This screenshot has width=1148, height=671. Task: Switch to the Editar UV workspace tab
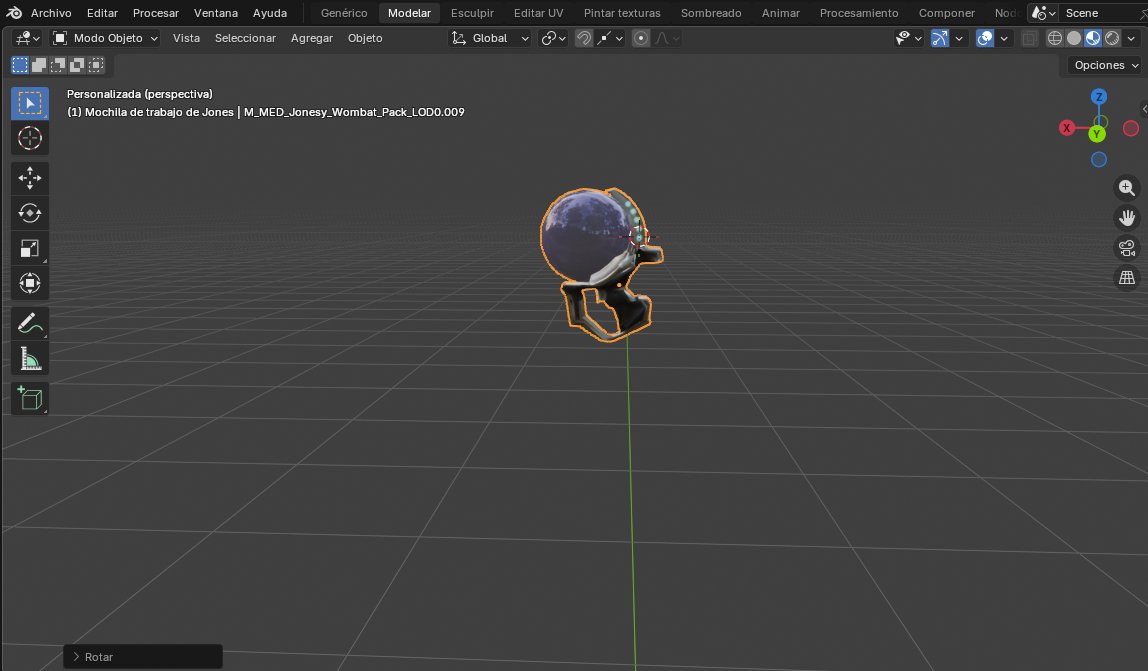[538, 13]
